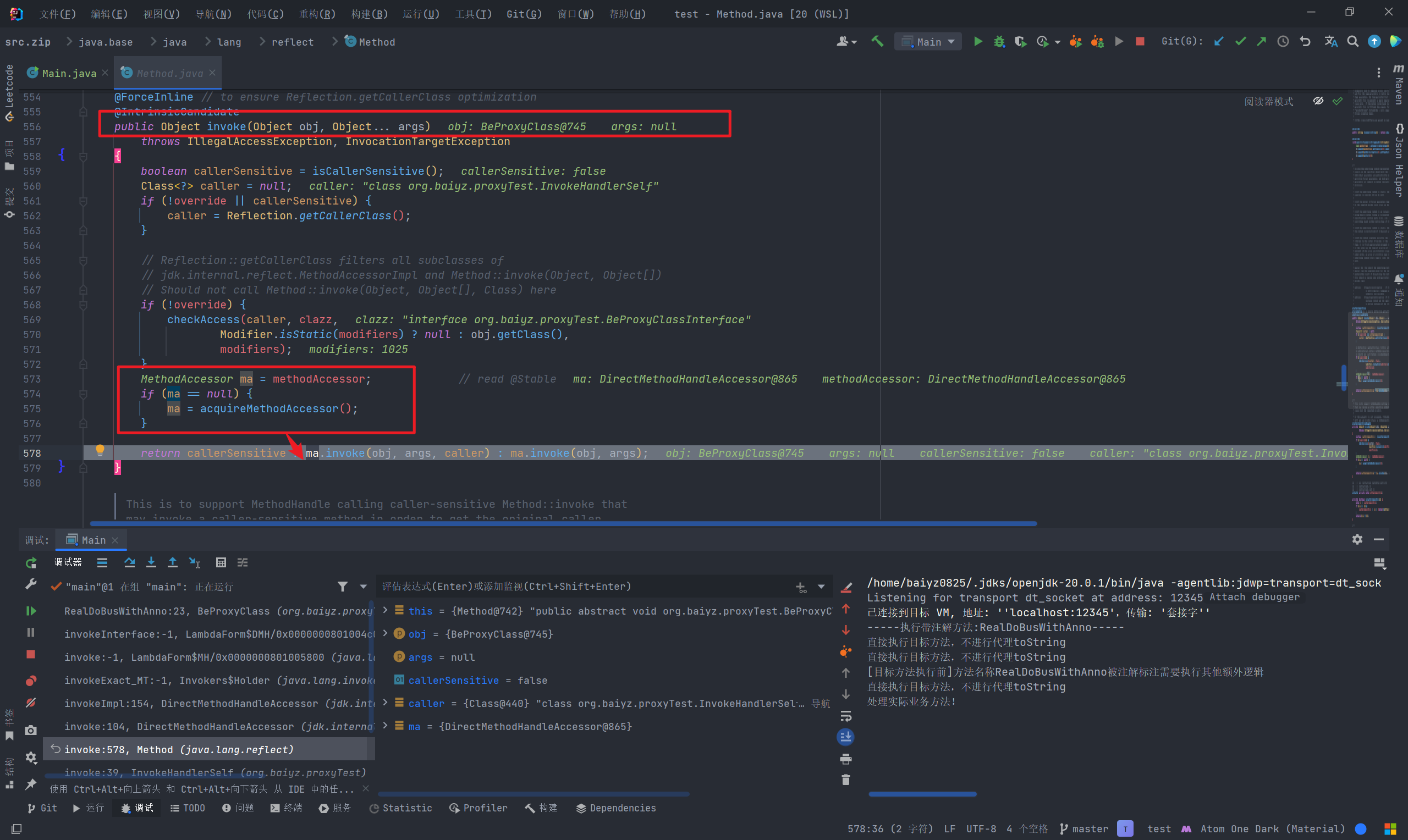Screen dimensions: 1408x840
Task: Update project with the blue Git arrow
Action: point(1219,41)
